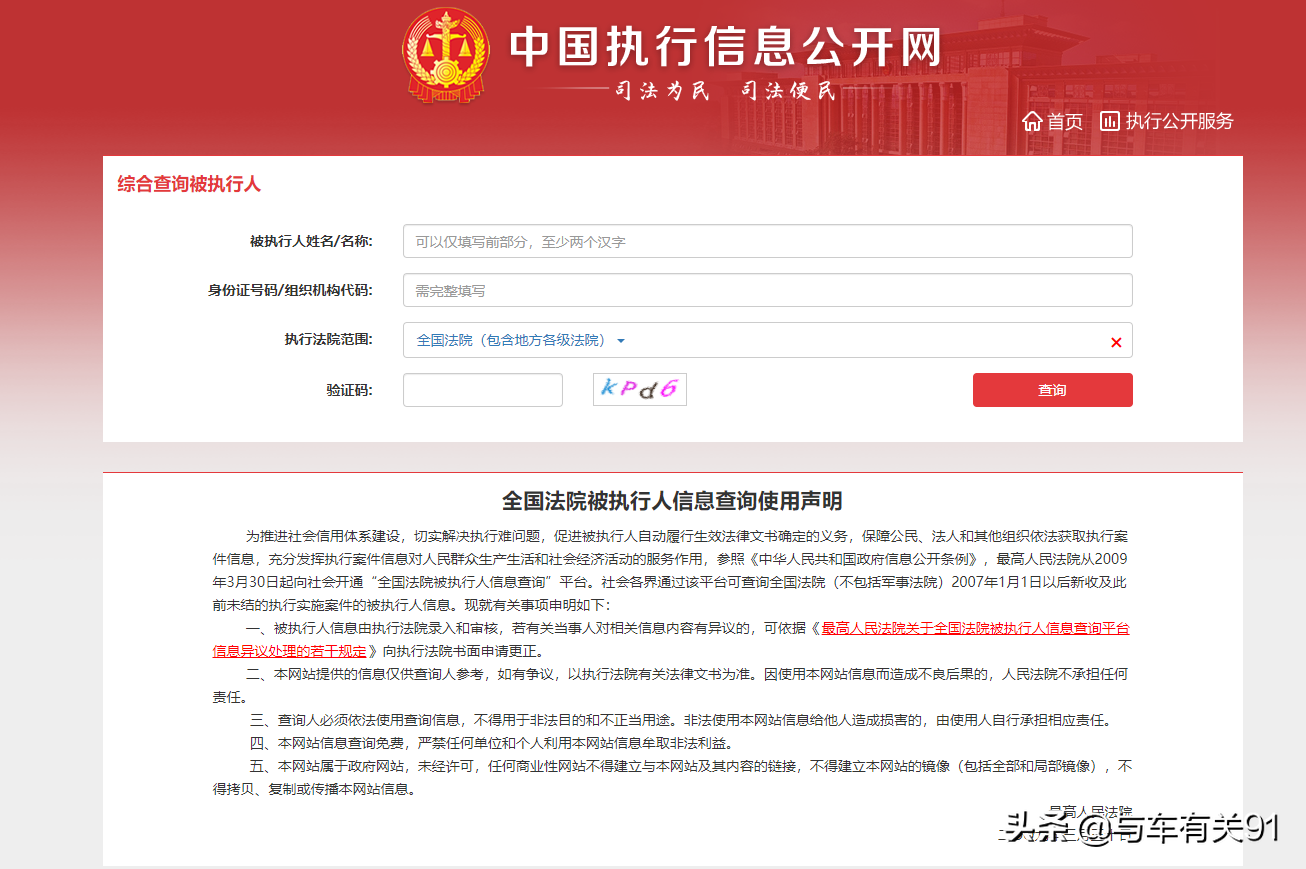The width and height of the screenshot is (1306, 869).
Task: Clear the court range with red X
Action: pos(1116,342)
